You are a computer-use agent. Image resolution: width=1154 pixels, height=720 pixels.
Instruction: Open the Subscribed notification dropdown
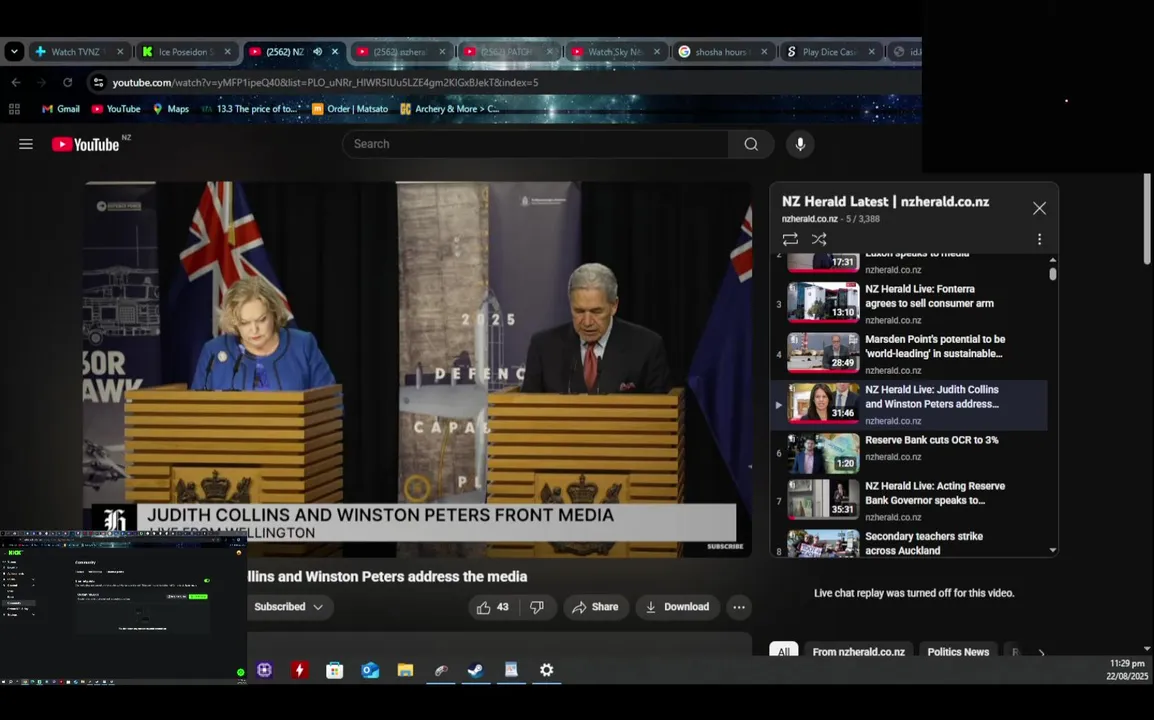[x=288, y=607]
